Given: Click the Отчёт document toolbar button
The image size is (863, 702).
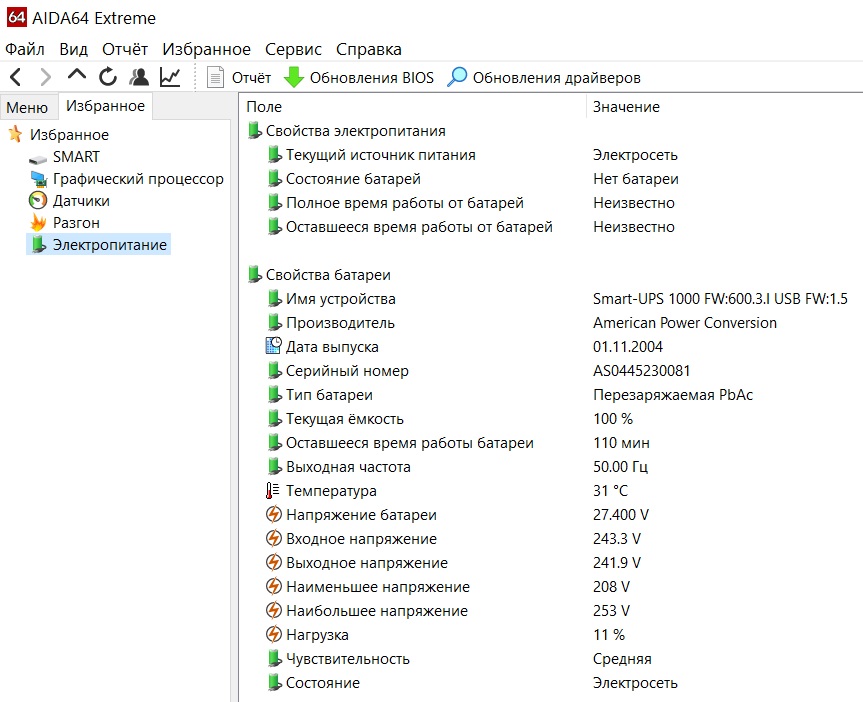Looking at the screenshot, I should (x=239, y=77).
